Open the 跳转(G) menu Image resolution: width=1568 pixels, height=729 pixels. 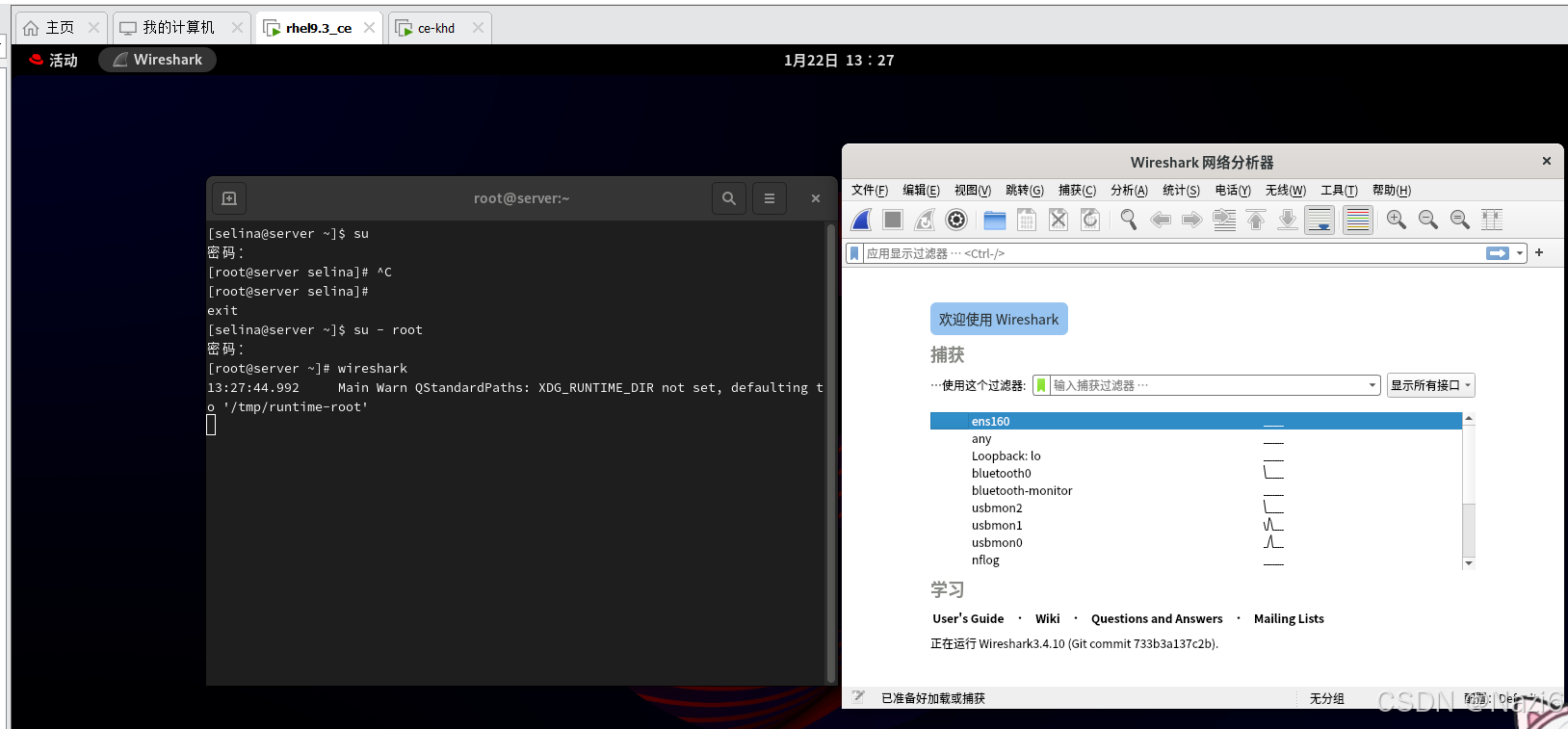point(1024,190)
